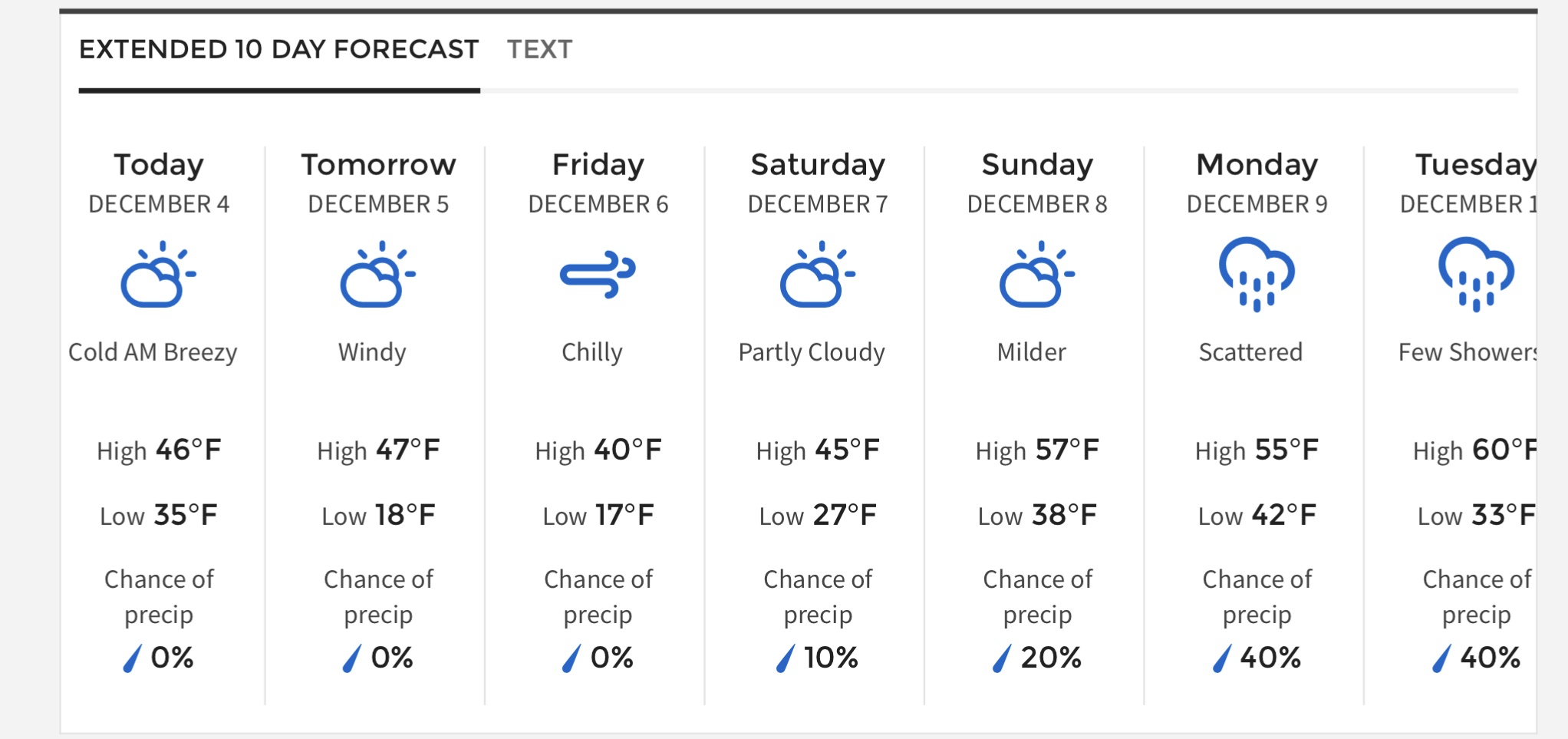The width and height of the screenshot is (1568, 739).
Task: Click the wind icon for Friday
Action: [x=598, y=274]
